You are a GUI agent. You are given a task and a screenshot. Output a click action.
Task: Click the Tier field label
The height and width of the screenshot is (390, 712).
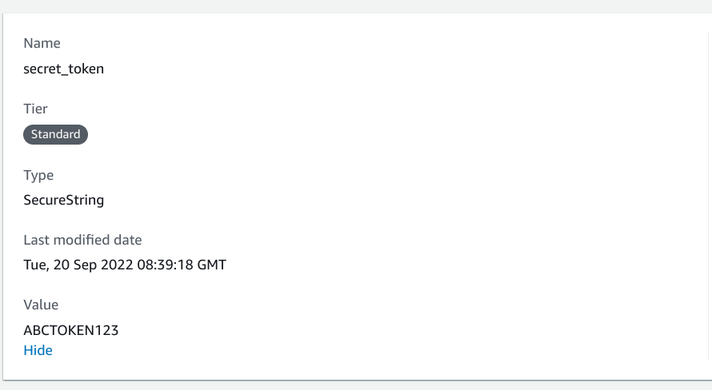pos(35,109)
